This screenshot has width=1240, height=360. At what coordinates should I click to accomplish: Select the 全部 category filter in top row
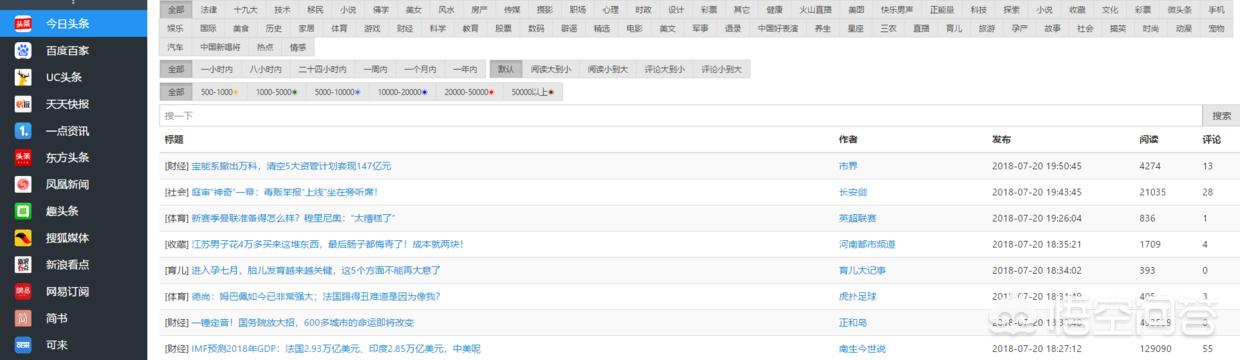pos(176,9)
